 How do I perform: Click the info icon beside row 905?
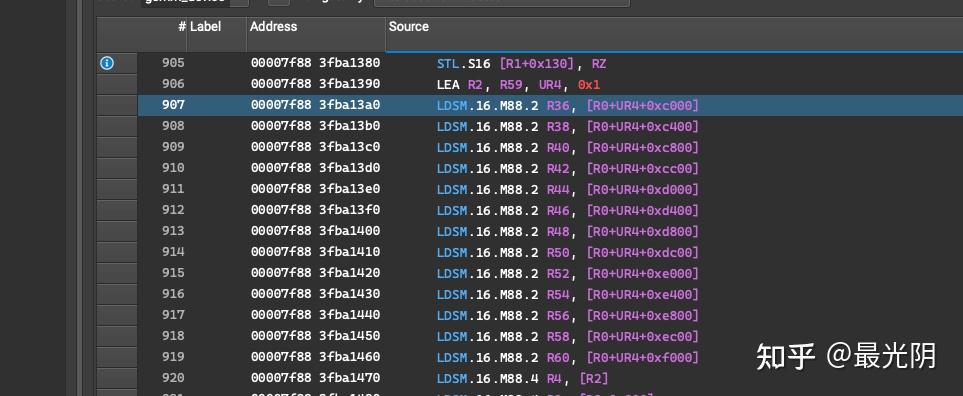tap(107, 63)
